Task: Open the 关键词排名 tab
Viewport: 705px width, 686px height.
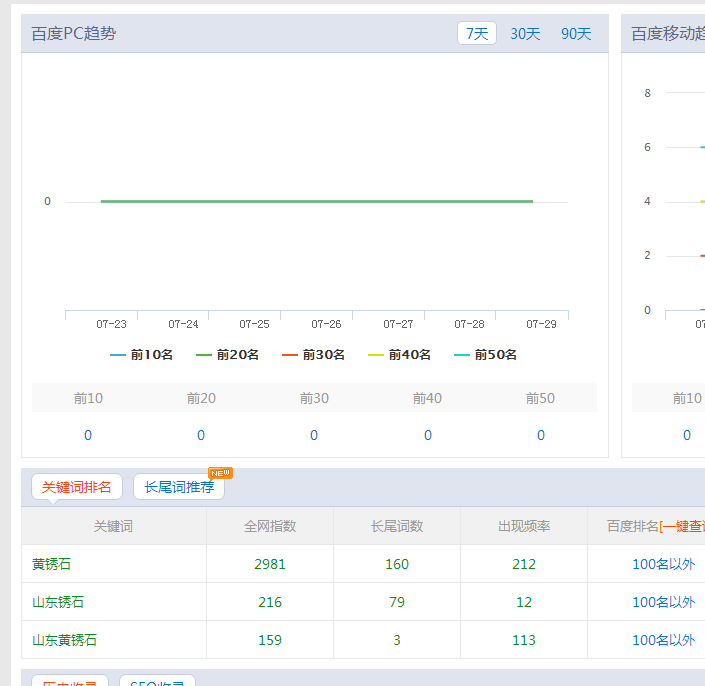Action: pos(77,487)
